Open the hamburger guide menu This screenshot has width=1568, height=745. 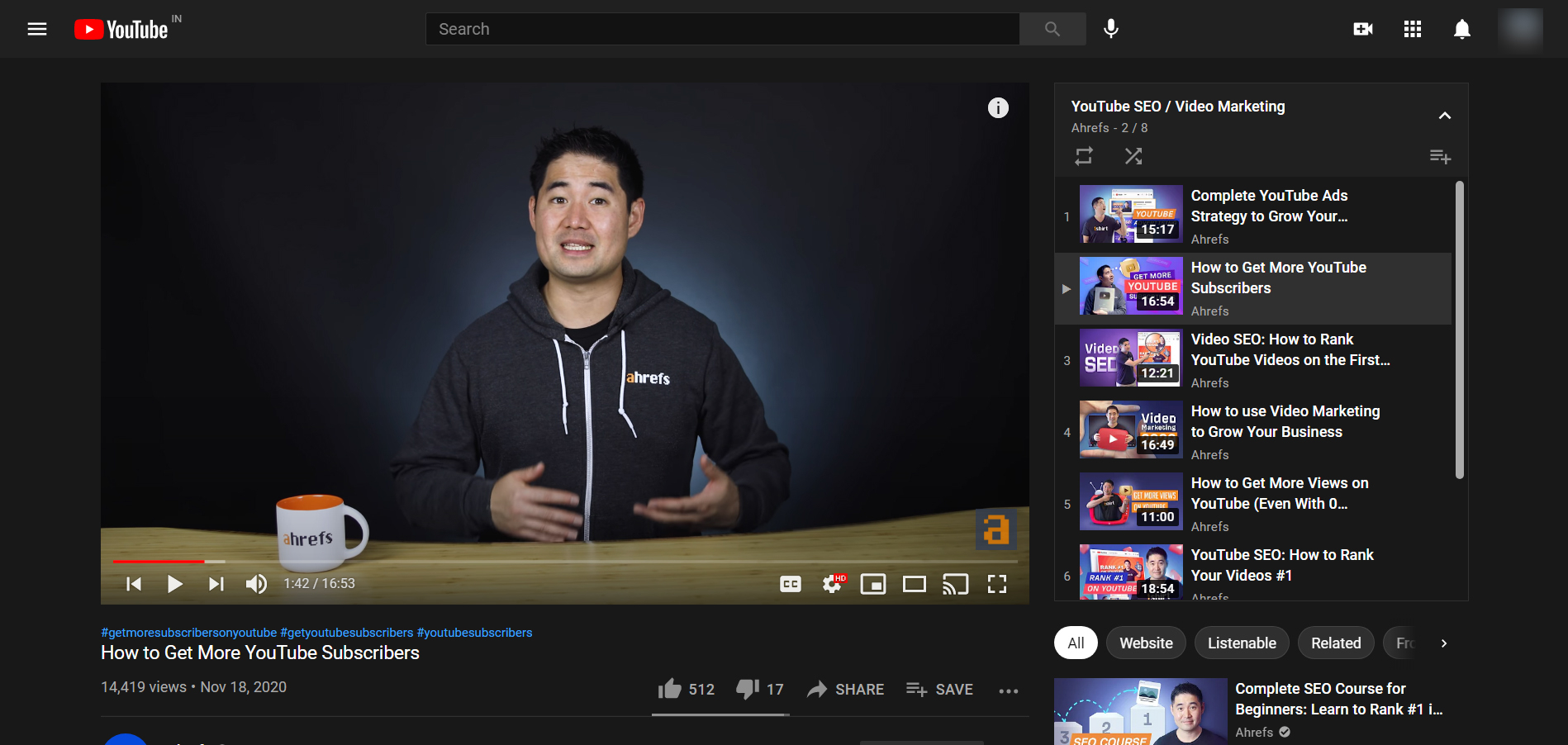click(x=37, y=29)
